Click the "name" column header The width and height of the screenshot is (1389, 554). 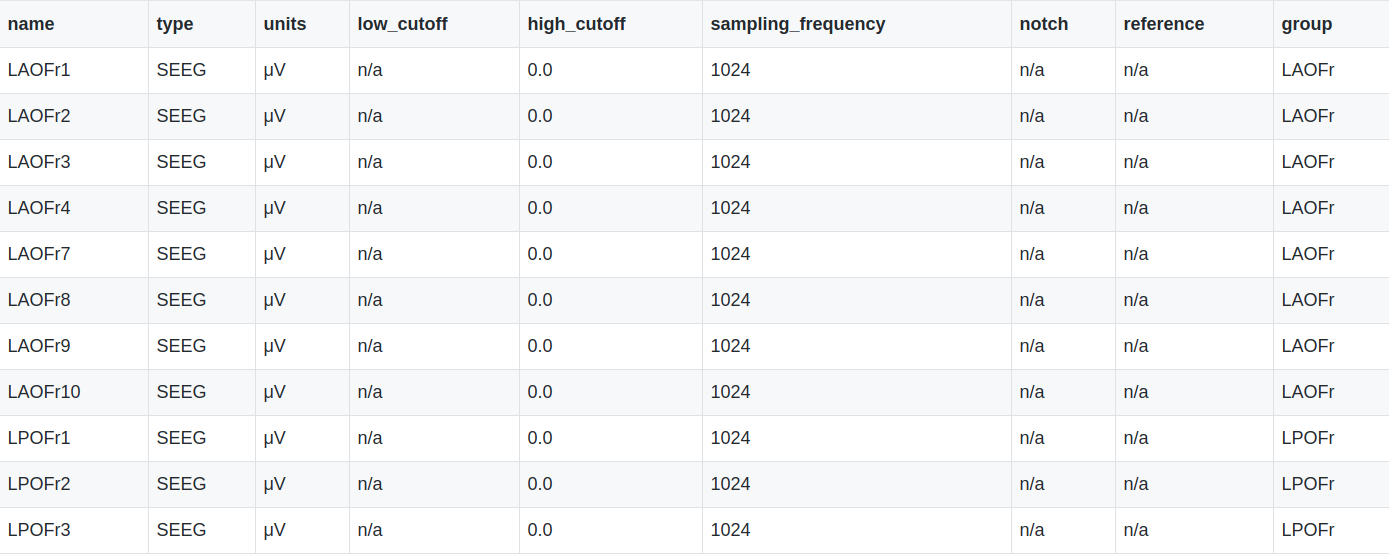[31, 24]
